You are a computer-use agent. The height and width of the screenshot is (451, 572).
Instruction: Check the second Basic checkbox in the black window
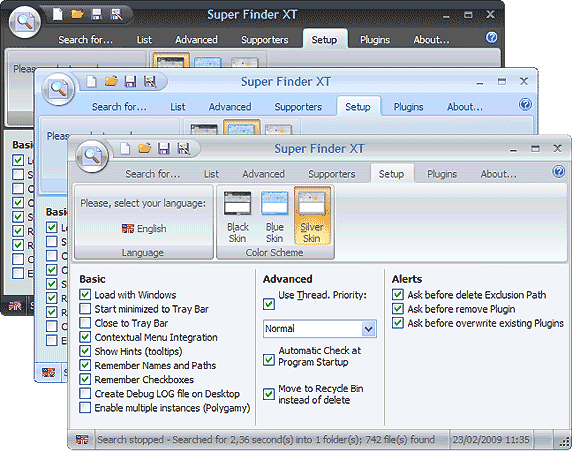pyautogui.click(x=18, y=174)
